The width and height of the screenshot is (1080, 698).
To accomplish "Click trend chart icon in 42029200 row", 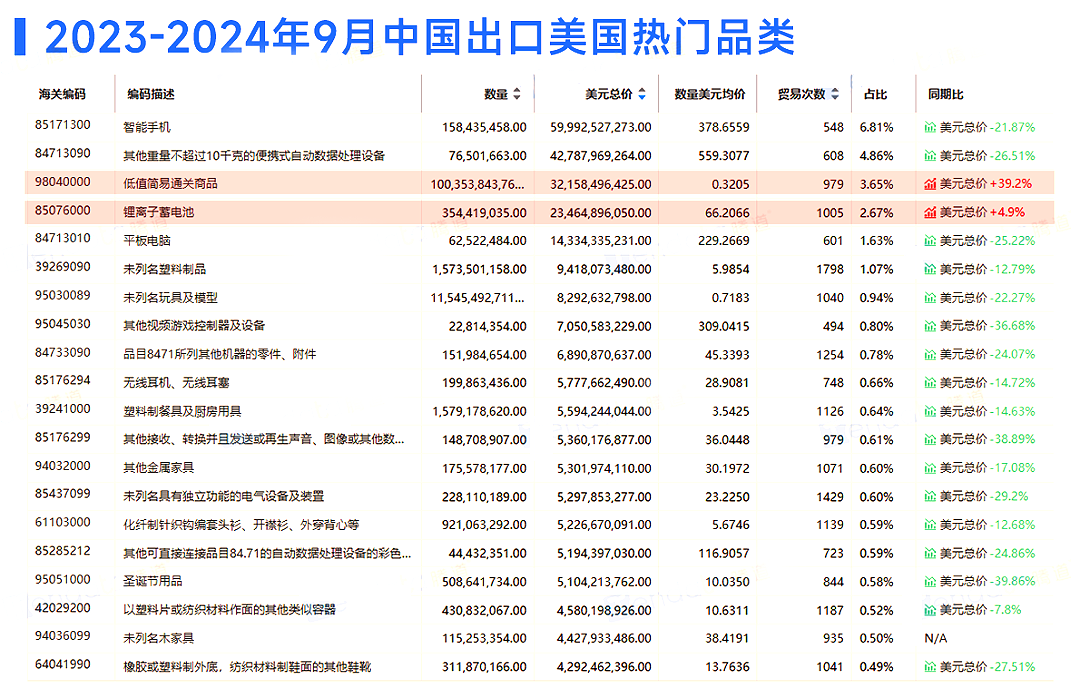I will point(930,610).
